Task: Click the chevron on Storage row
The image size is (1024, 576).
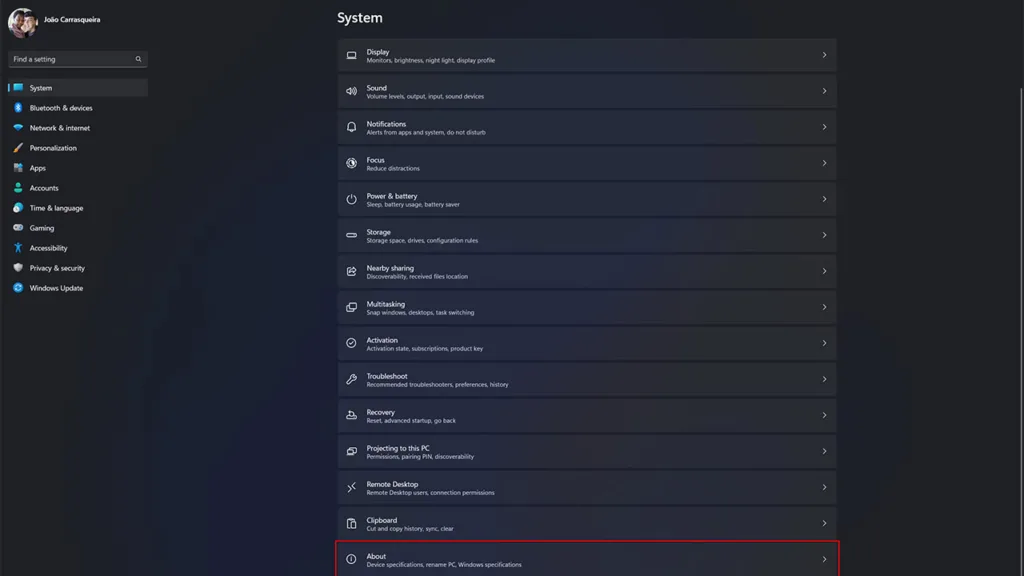Action: pos(824,235)
